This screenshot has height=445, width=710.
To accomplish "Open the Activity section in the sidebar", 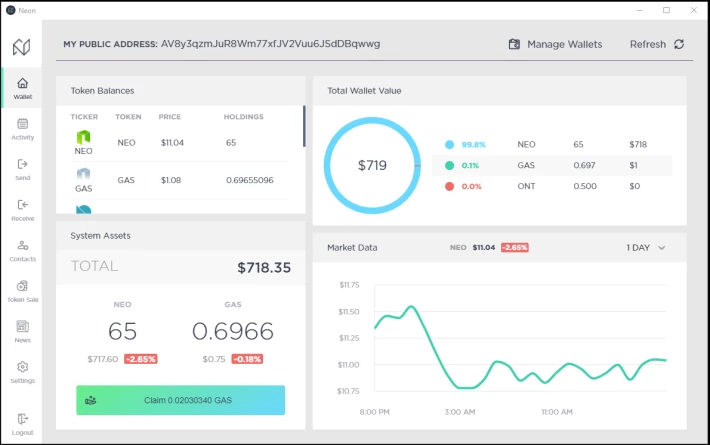I will (23, 129).
